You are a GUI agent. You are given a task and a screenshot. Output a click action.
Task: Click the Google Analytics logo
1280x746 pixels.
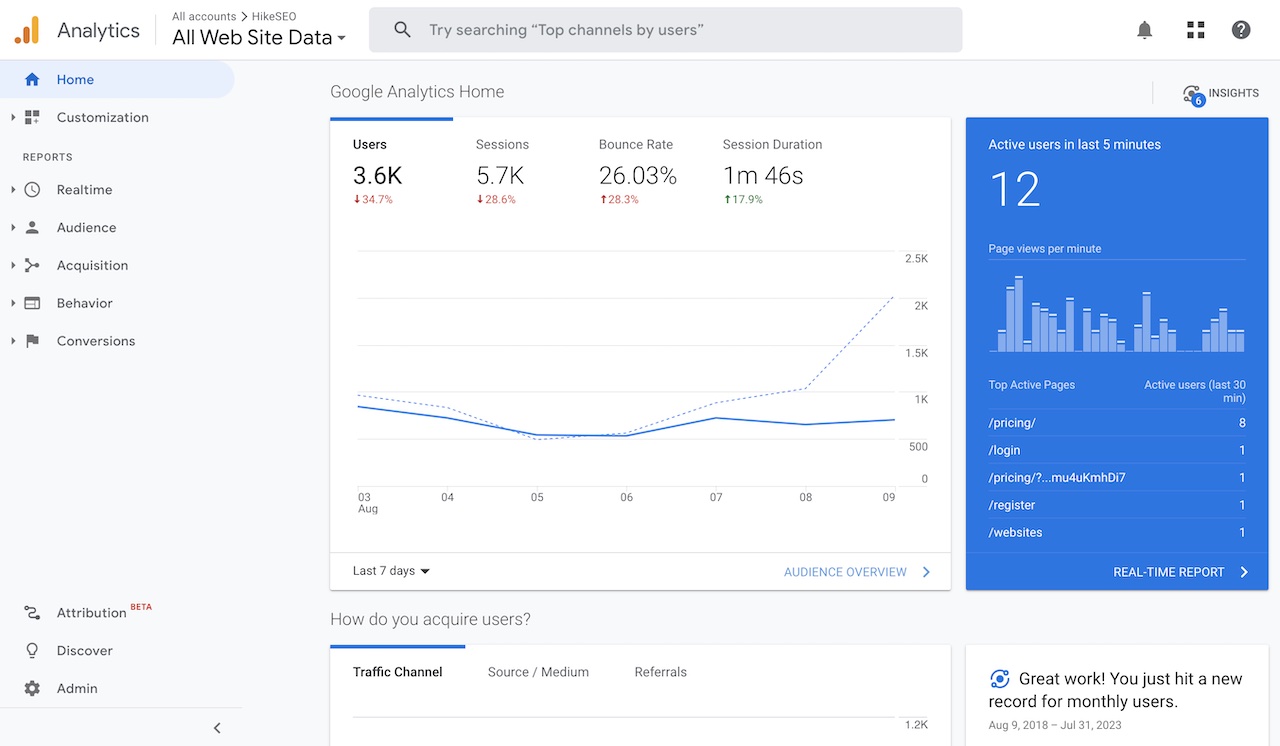click(x=26, y=30)
